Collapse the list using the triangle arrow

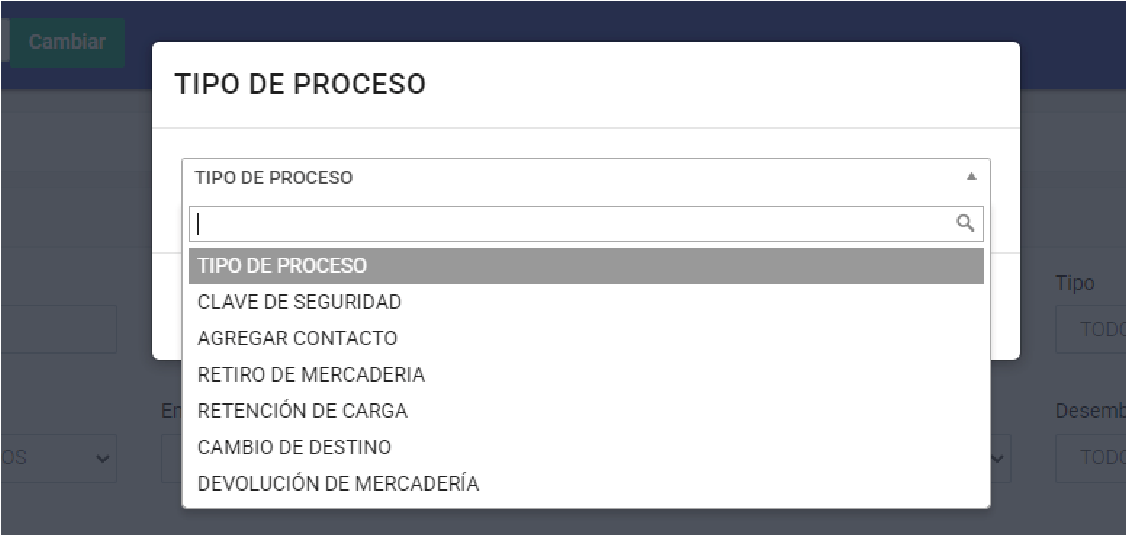tap(971, 177)
